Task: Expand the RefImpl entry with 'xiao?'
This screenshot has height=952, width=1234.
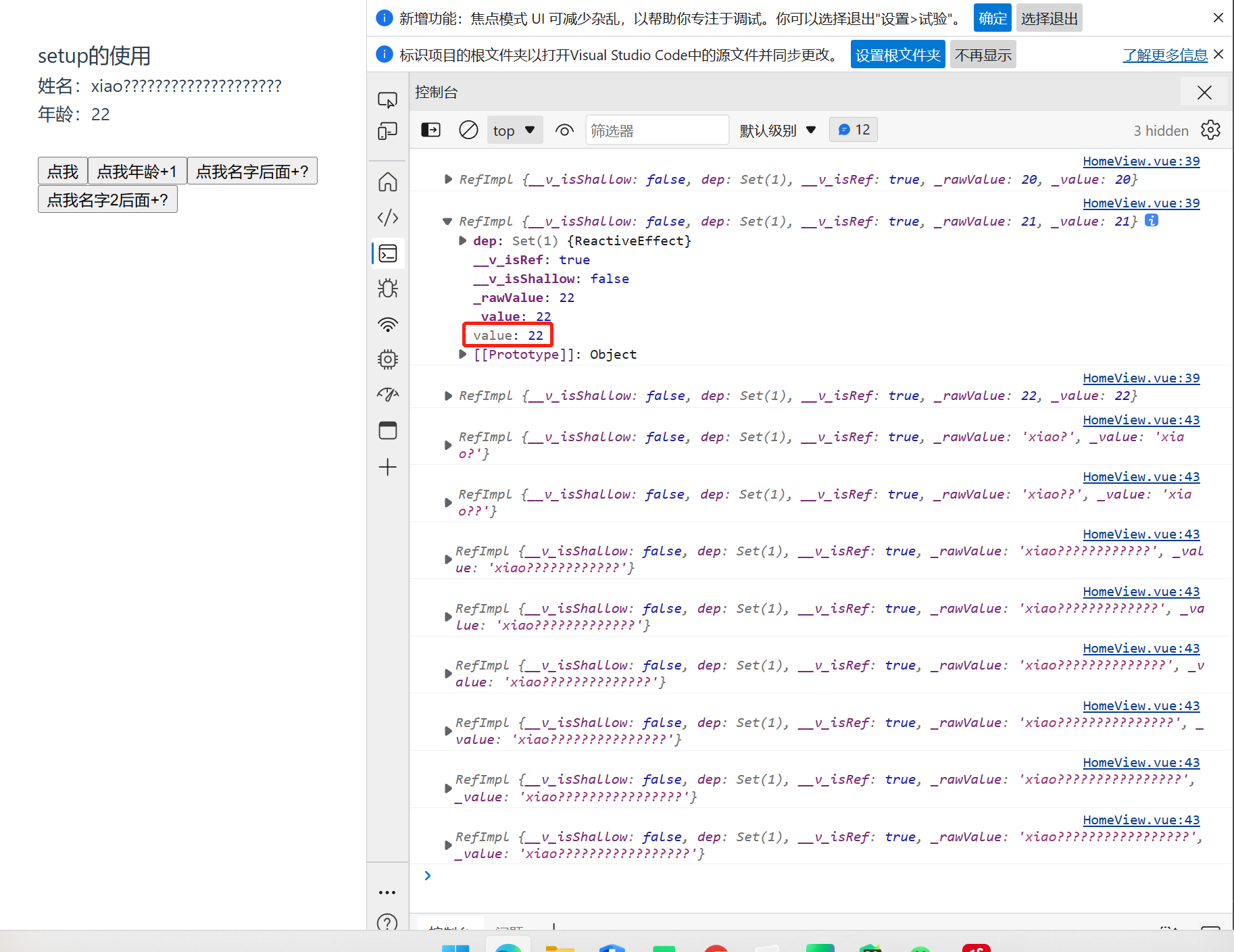Action: pyautogui.click(x=447, y=445)
